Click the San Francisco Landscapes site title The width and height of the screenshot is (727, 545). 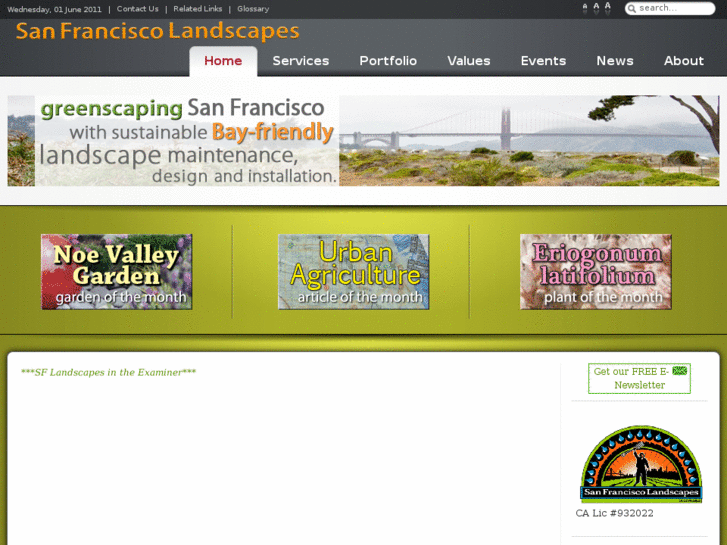pos(158,32)
